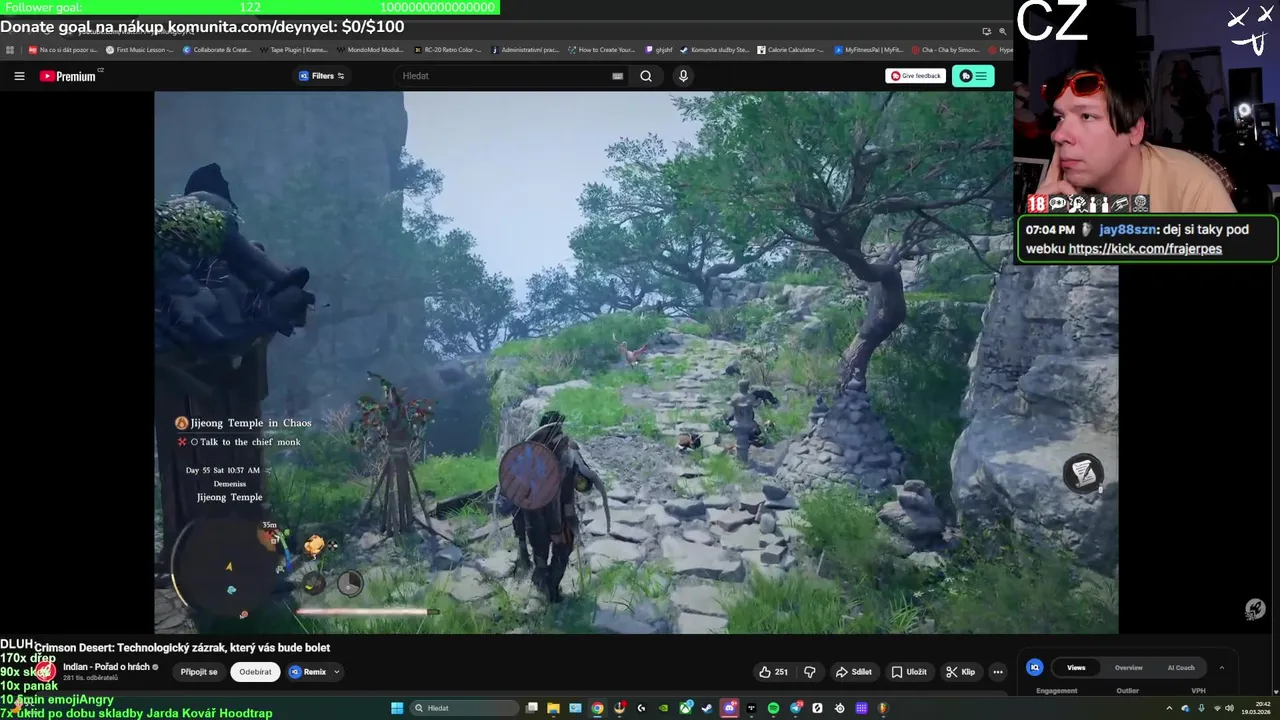The image size is (1280, 720).
Task: Open the on-screen keyboard icon in search box
Action: [617, 76]
